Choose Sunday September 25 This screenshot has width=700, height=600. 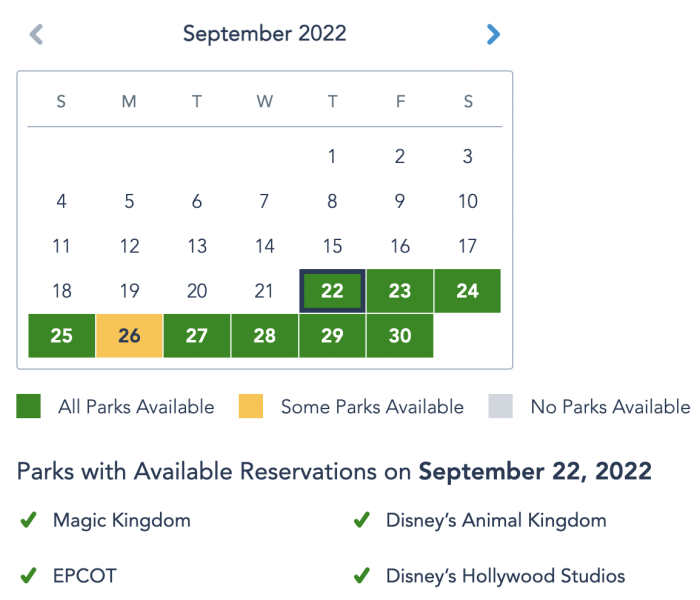(61, 335)
